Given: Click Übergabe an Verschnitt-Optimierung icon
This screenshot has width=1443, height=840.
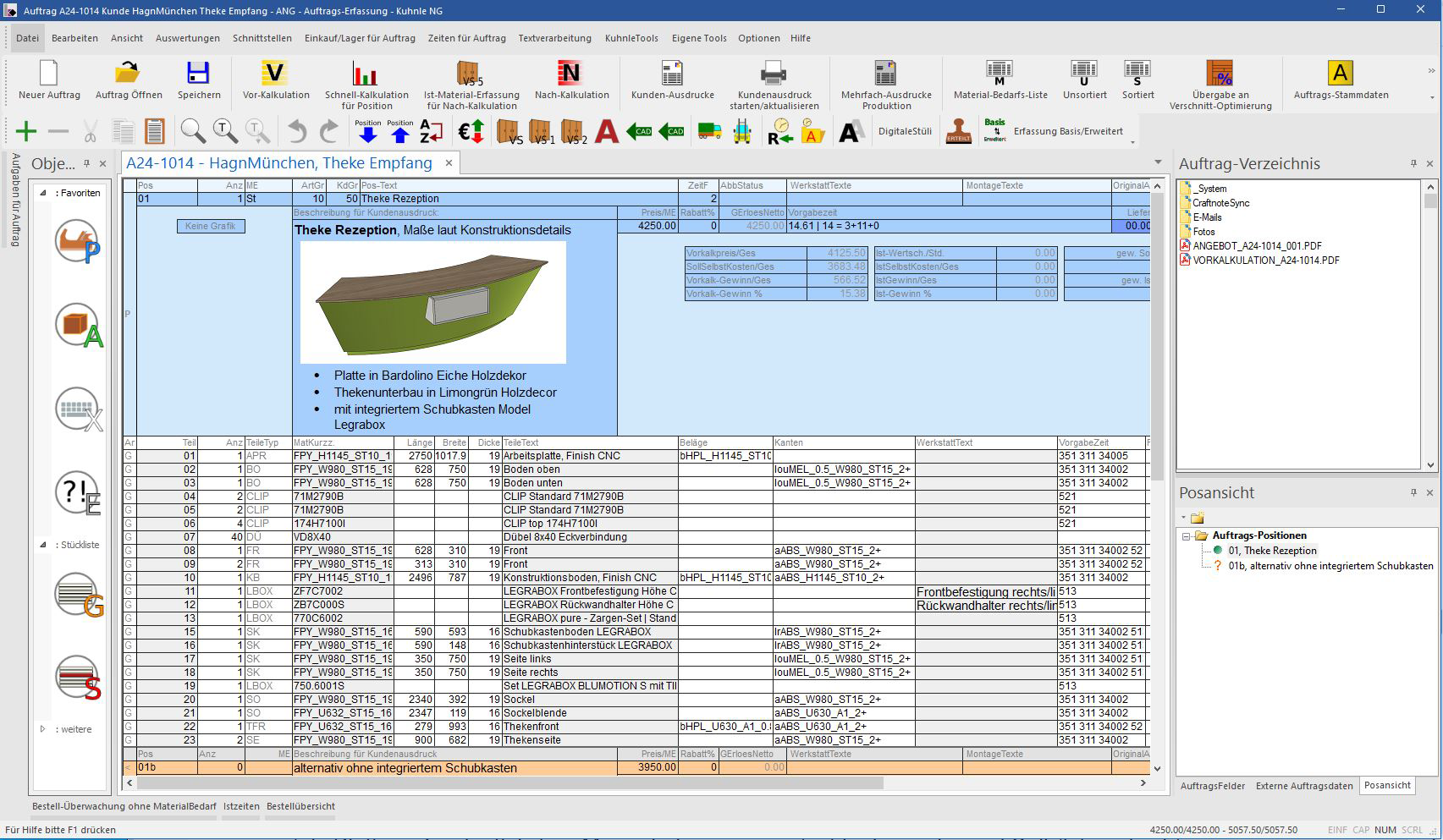Looking at the screenshot, I should pyautogui.click(x=1220, y=74).
